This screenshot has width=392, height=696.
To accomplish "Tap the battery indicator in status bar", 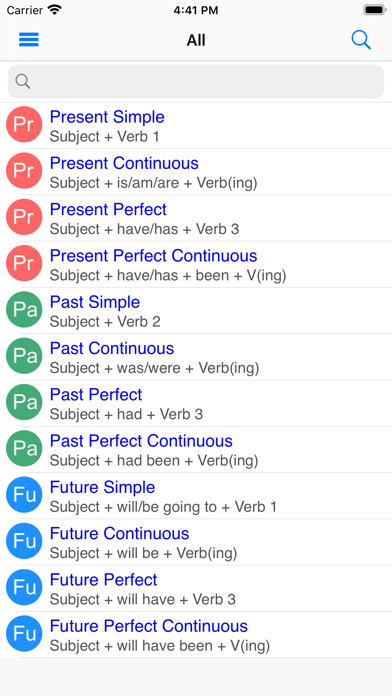I will tap(374, 10).
